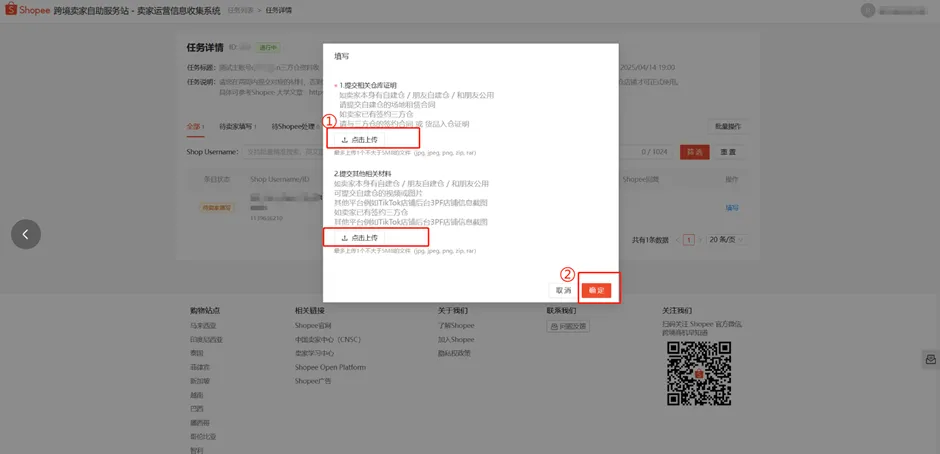
Task: Open the 卖家学习中心 link
Action: point(314,353)
